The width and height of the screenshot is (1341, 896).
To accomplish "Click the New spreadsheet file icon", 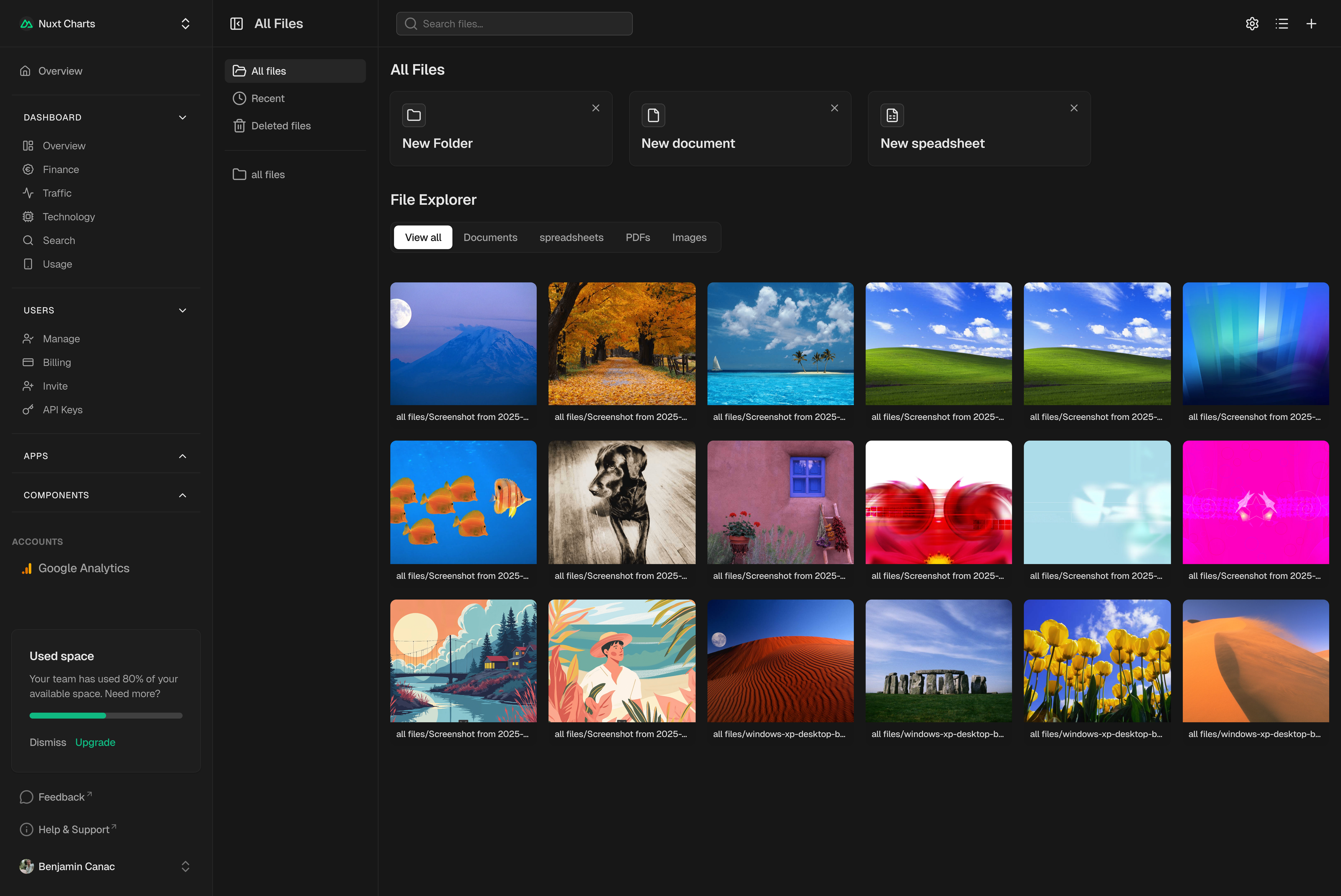I will coord(892,115).
